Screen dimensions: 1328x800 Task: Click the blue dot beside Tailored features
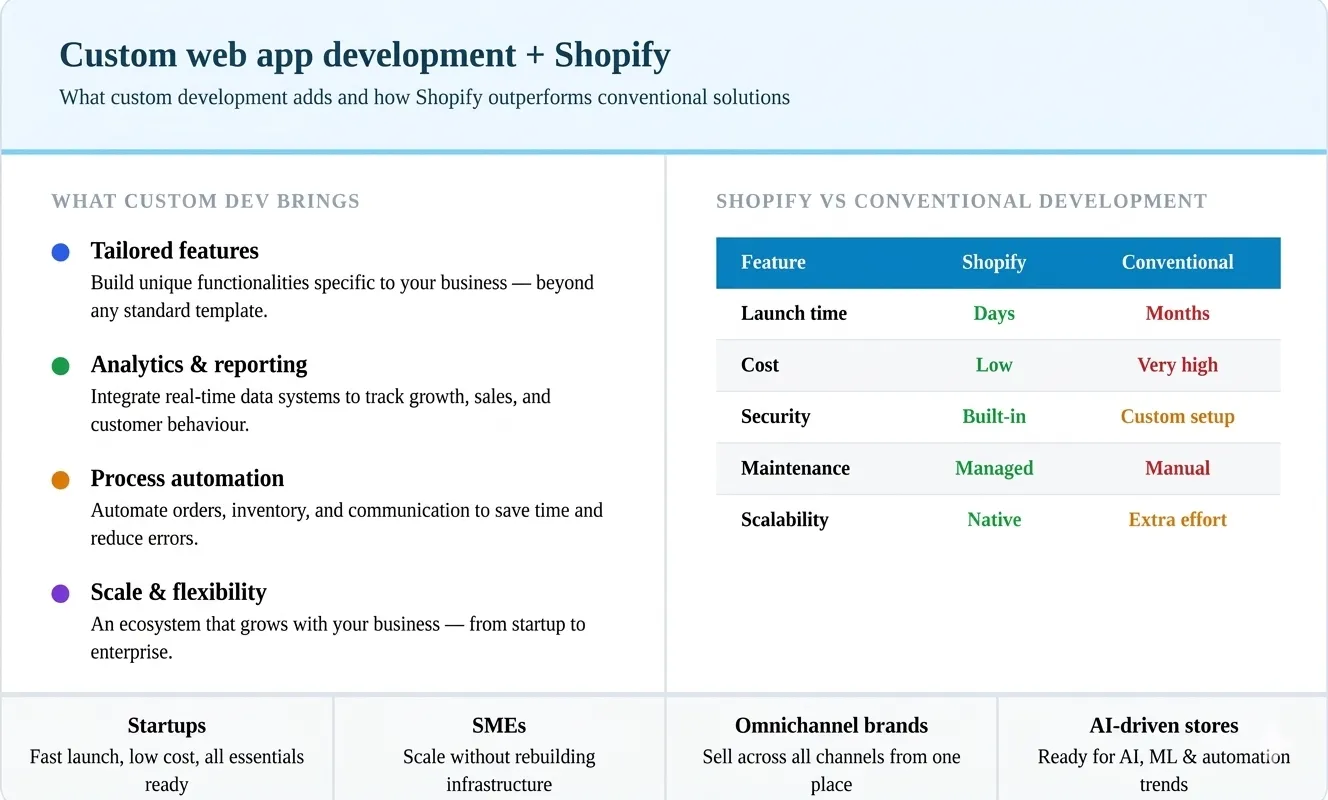pos(60,253)
